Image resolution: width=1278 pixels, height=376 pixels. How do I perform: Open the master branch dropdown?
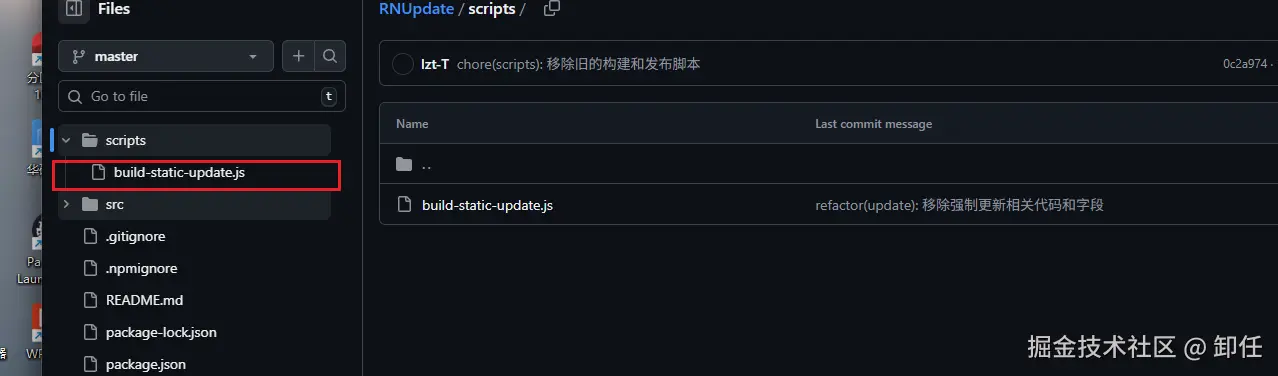(165, 57)
